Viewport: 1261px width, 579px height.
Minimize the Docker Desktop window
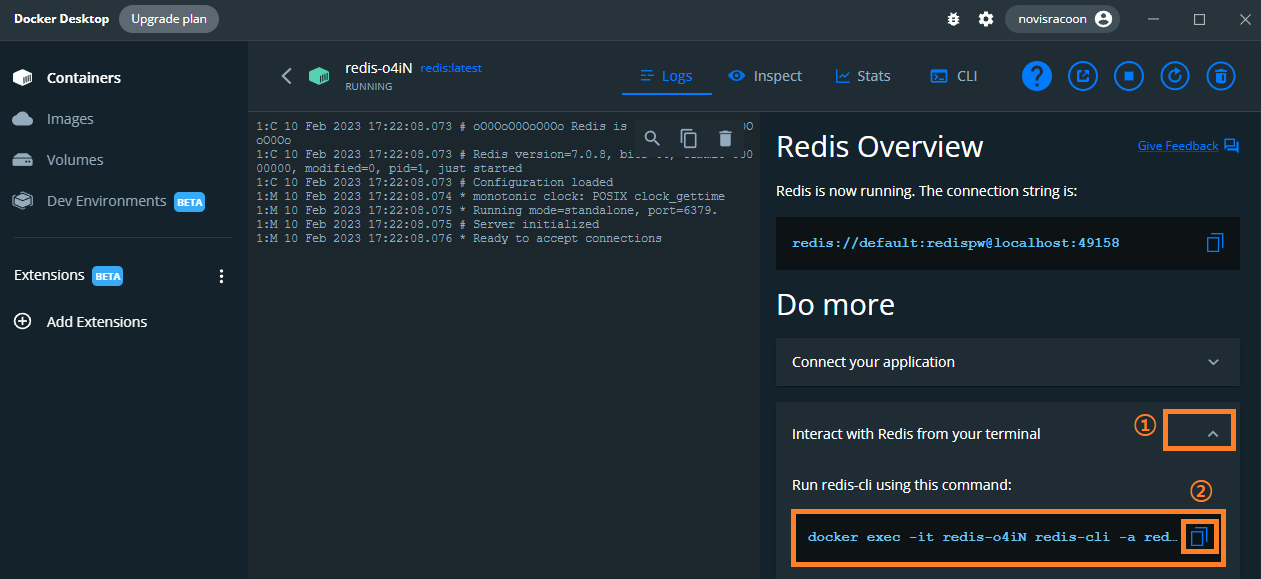pos(1154,19)
